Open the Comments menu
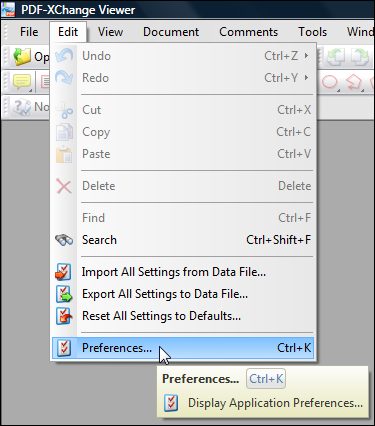375x426 pixels. click(x=248, y=32)
